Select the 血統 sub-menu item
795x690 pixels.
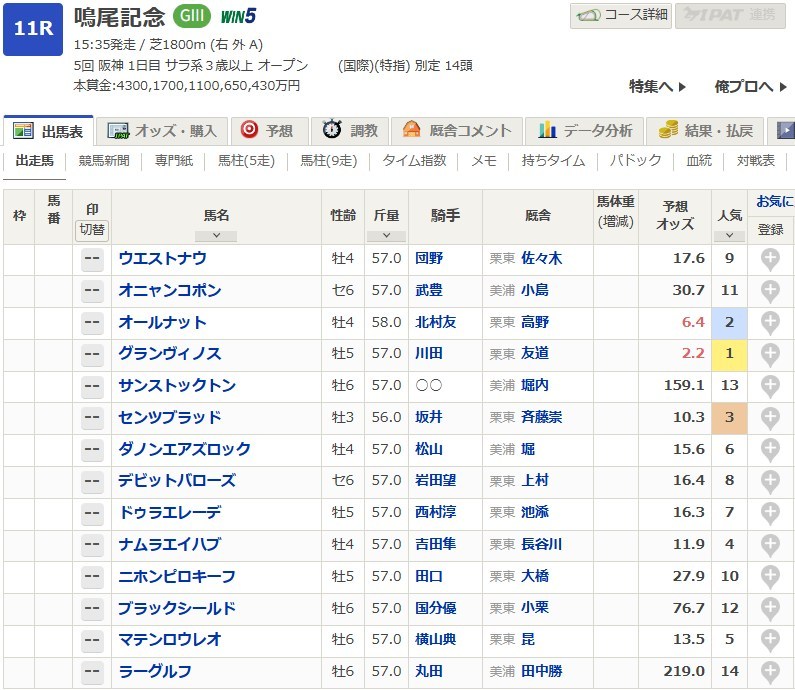[x=699, y=160]
